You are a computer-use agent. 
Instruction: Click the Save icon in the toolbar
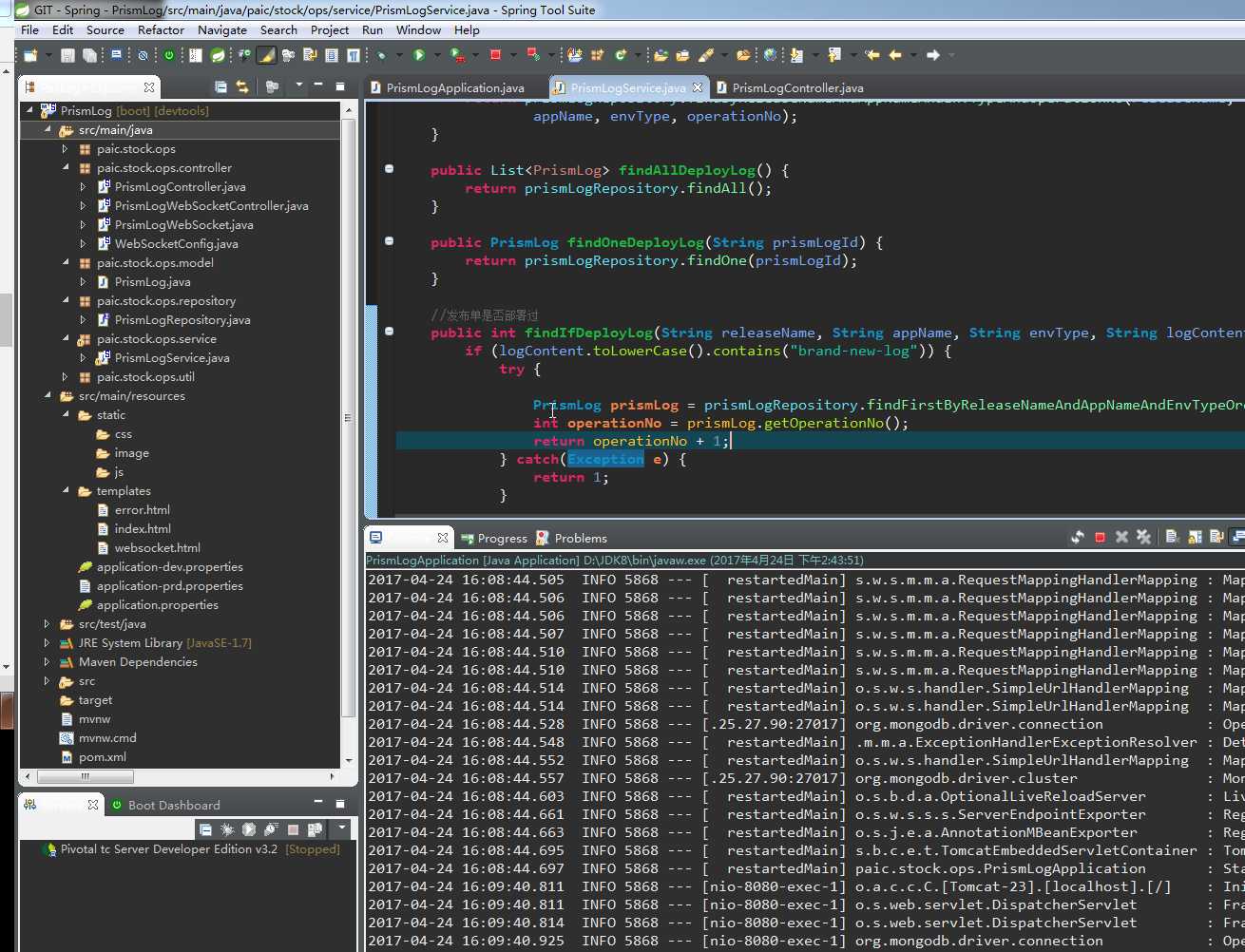pyautogui.click(x=67, y=55)
